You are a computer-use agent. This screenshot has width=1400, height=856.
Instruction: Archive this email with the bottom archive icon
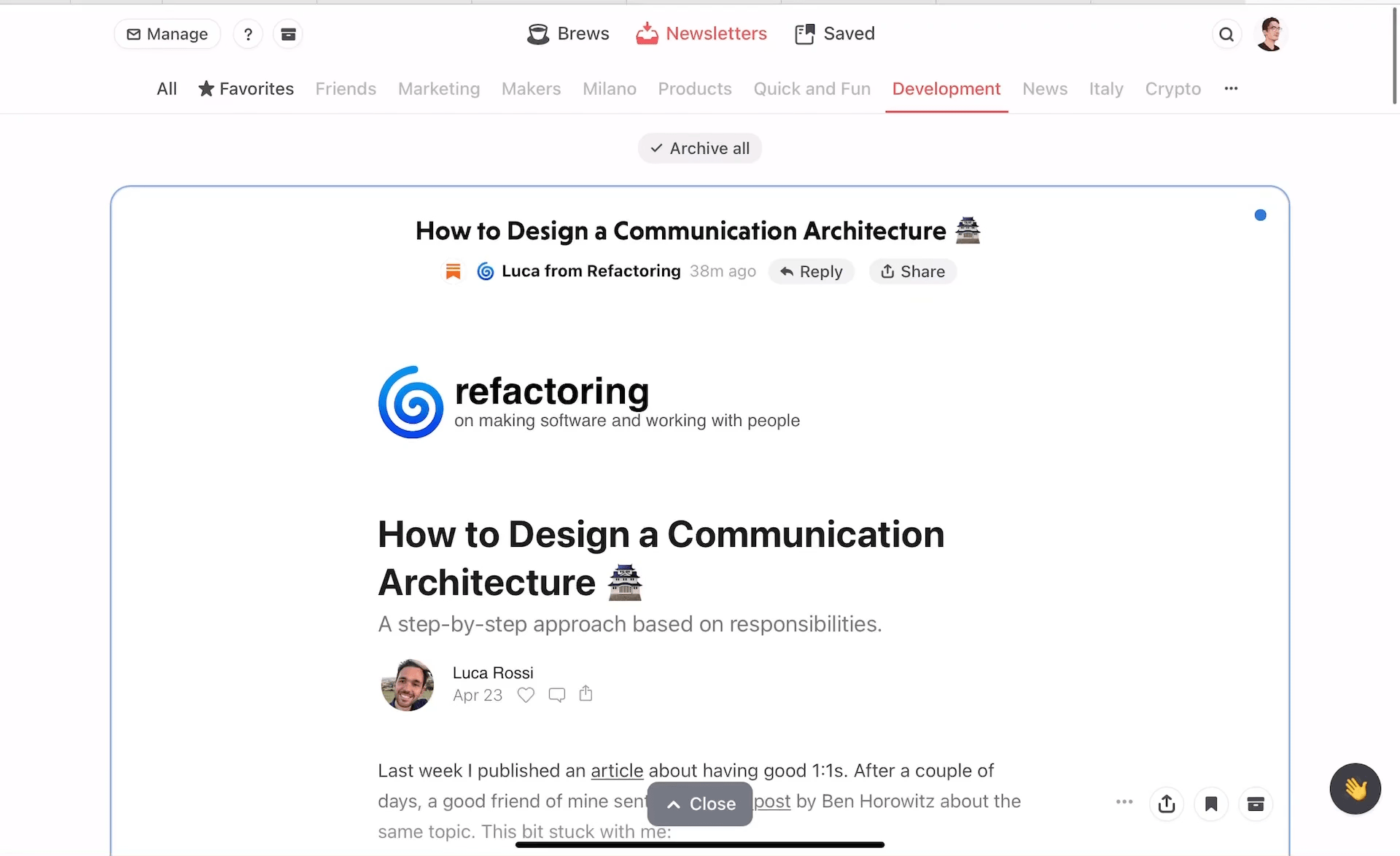(x=1256, y=804)
